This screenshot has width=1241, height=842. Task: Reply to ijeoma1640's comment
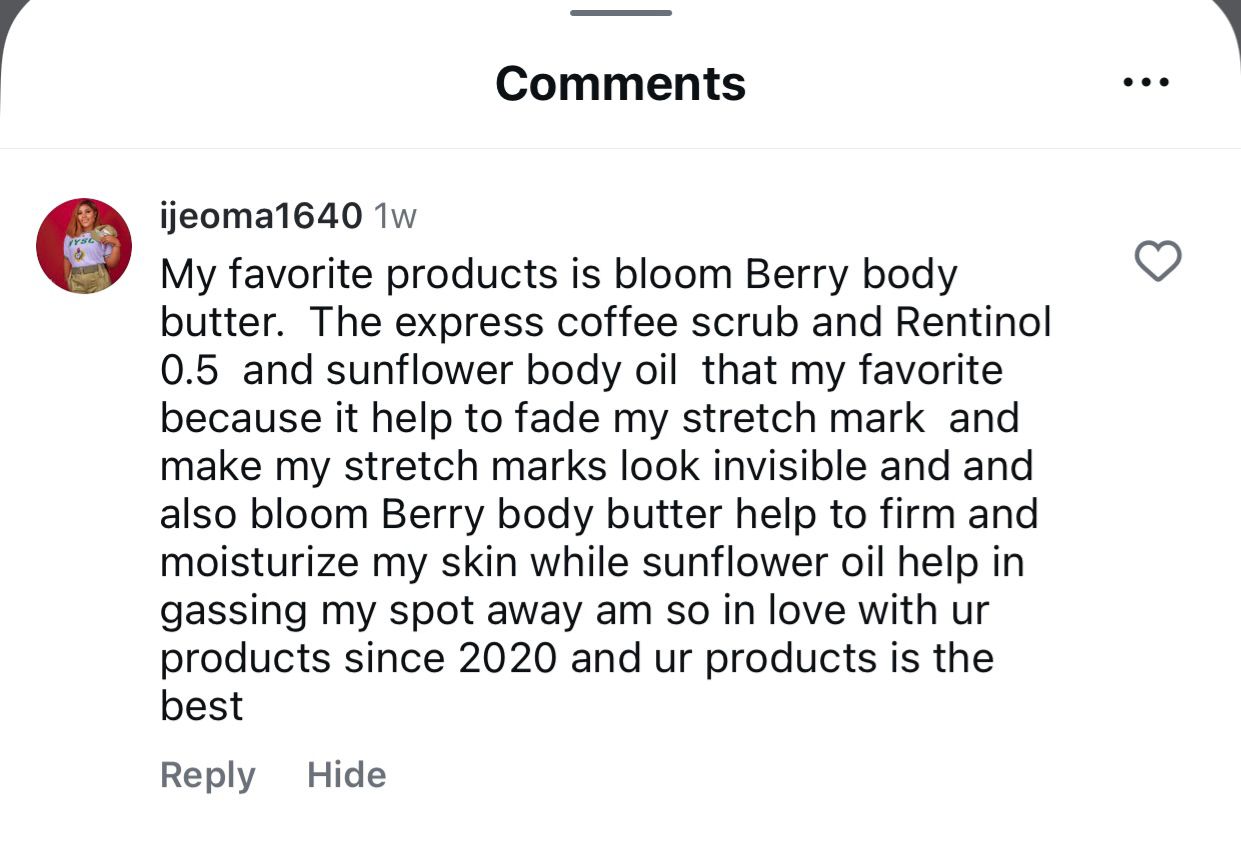(x=207, y=775)
